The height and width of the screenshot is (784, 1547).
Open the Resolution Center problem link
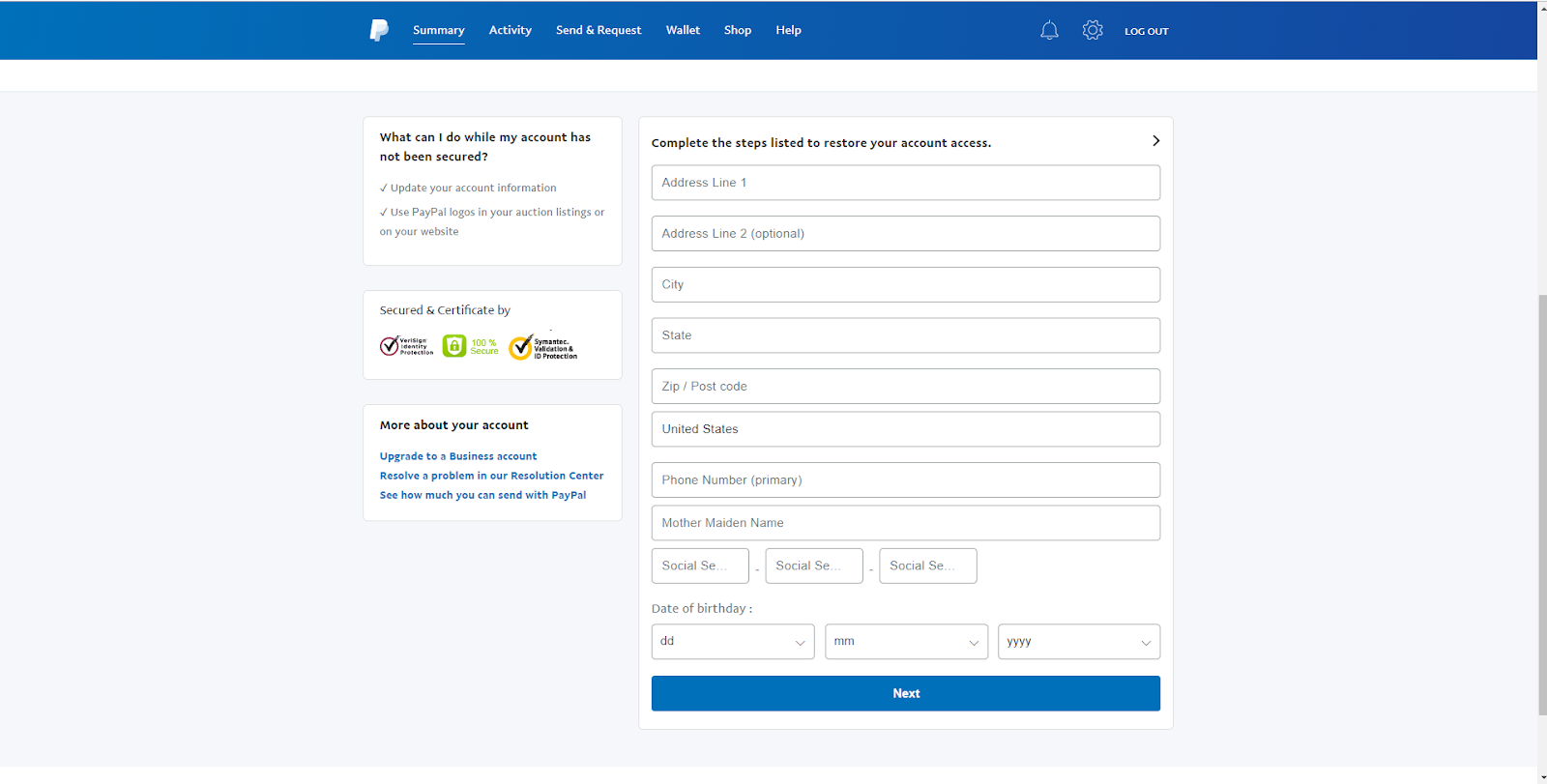pyautogui.click(x=491, y=476)
